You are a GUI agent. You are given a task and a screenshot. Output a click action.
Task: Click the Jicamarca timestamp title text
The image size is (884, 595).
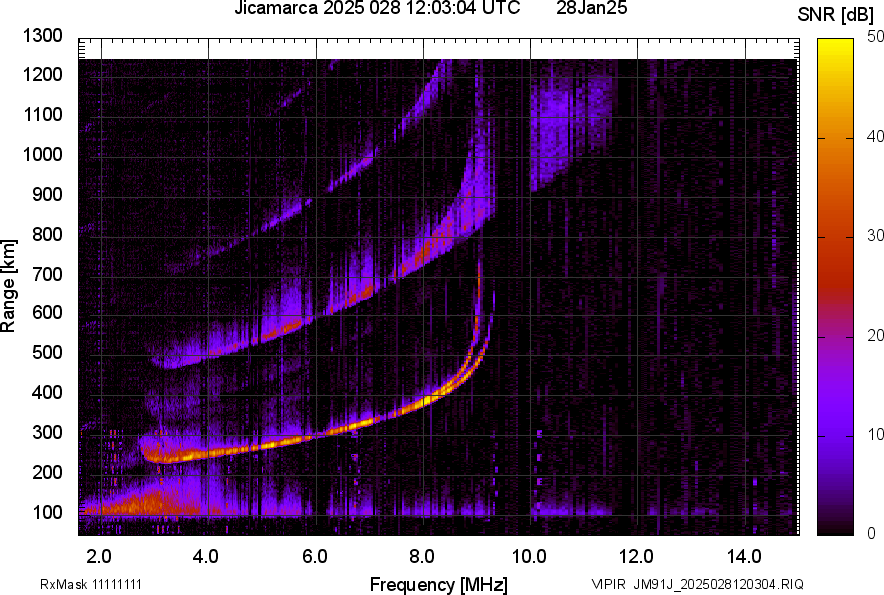tap(377, 9)
